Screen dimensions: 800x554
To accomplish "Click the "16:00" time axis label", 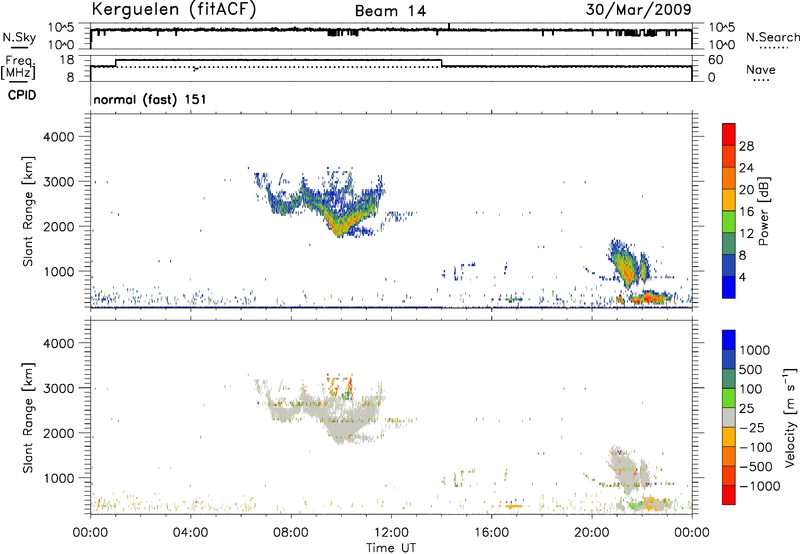I will (491, 533).
